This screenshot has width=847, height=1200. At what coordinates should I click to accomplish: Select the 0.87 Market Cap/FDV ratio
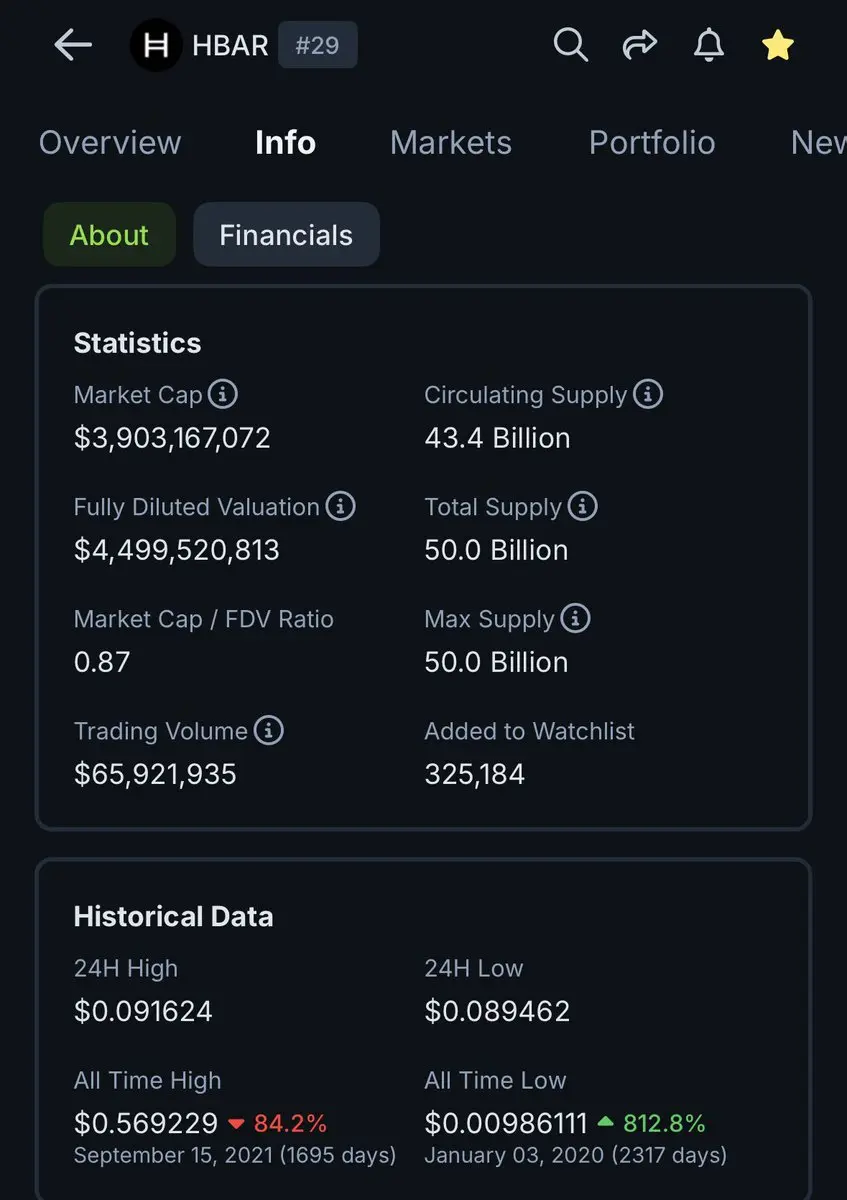[102, 662]
